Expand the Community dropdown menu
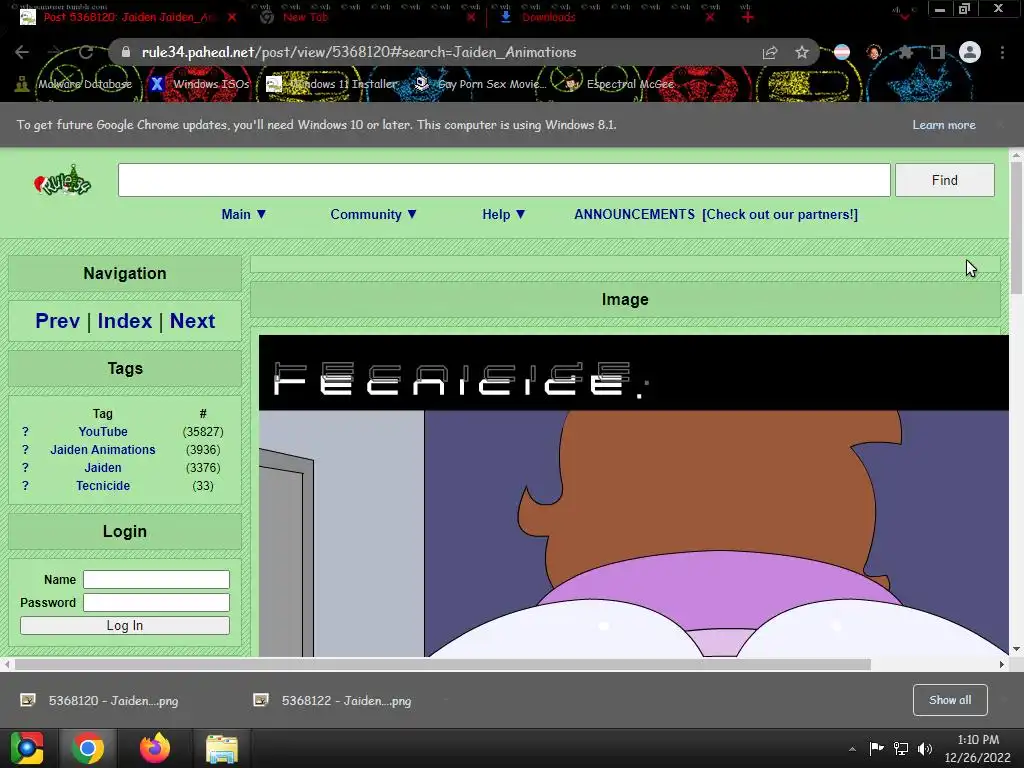This screenshot has height=768, width=1024. pos(374,214)
